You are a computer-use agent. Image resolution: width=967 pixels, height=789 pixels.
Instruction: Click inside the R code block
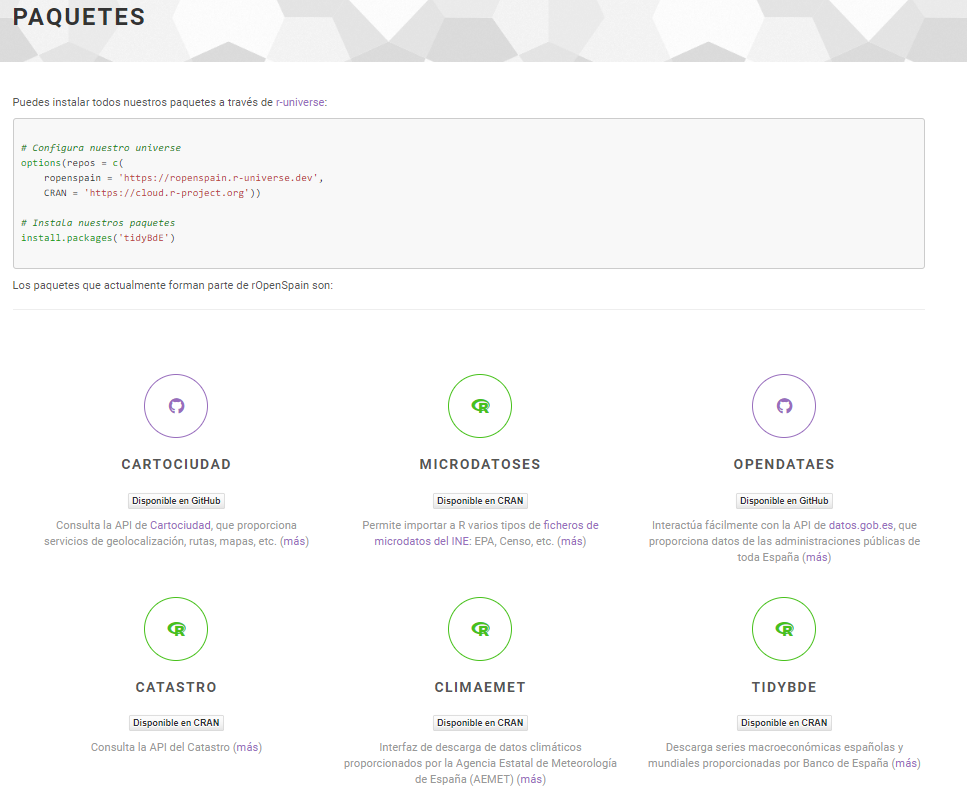pos(468,193)
